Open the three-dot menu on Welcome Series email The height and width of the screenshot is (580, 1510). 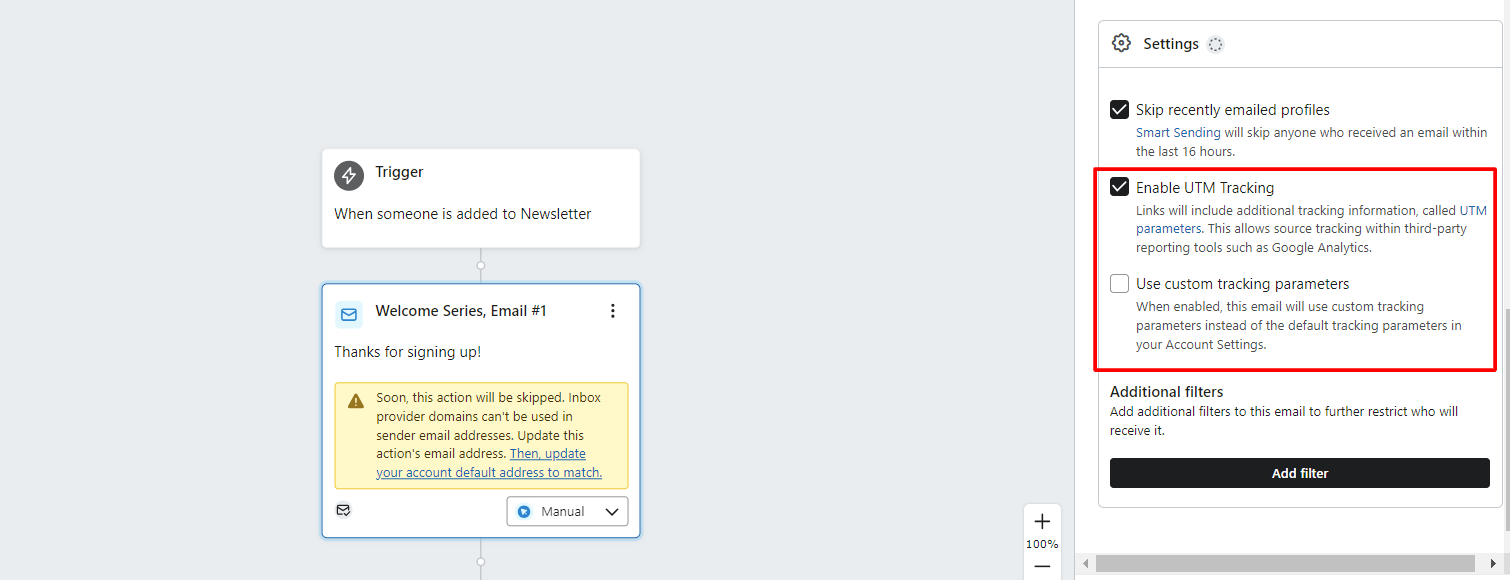pos(613,311)
